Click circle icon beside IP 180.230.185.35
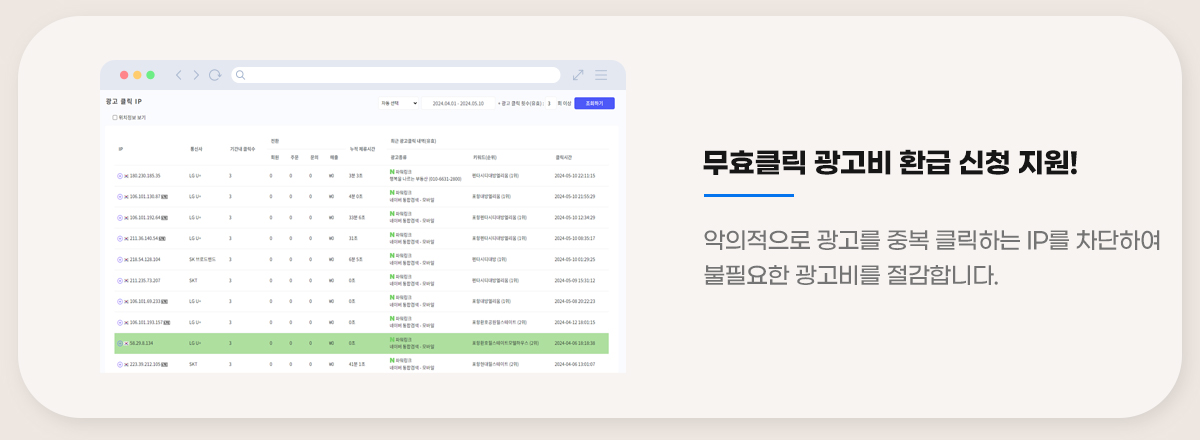This screenshot has height=440, width=1200. point(120,175)
